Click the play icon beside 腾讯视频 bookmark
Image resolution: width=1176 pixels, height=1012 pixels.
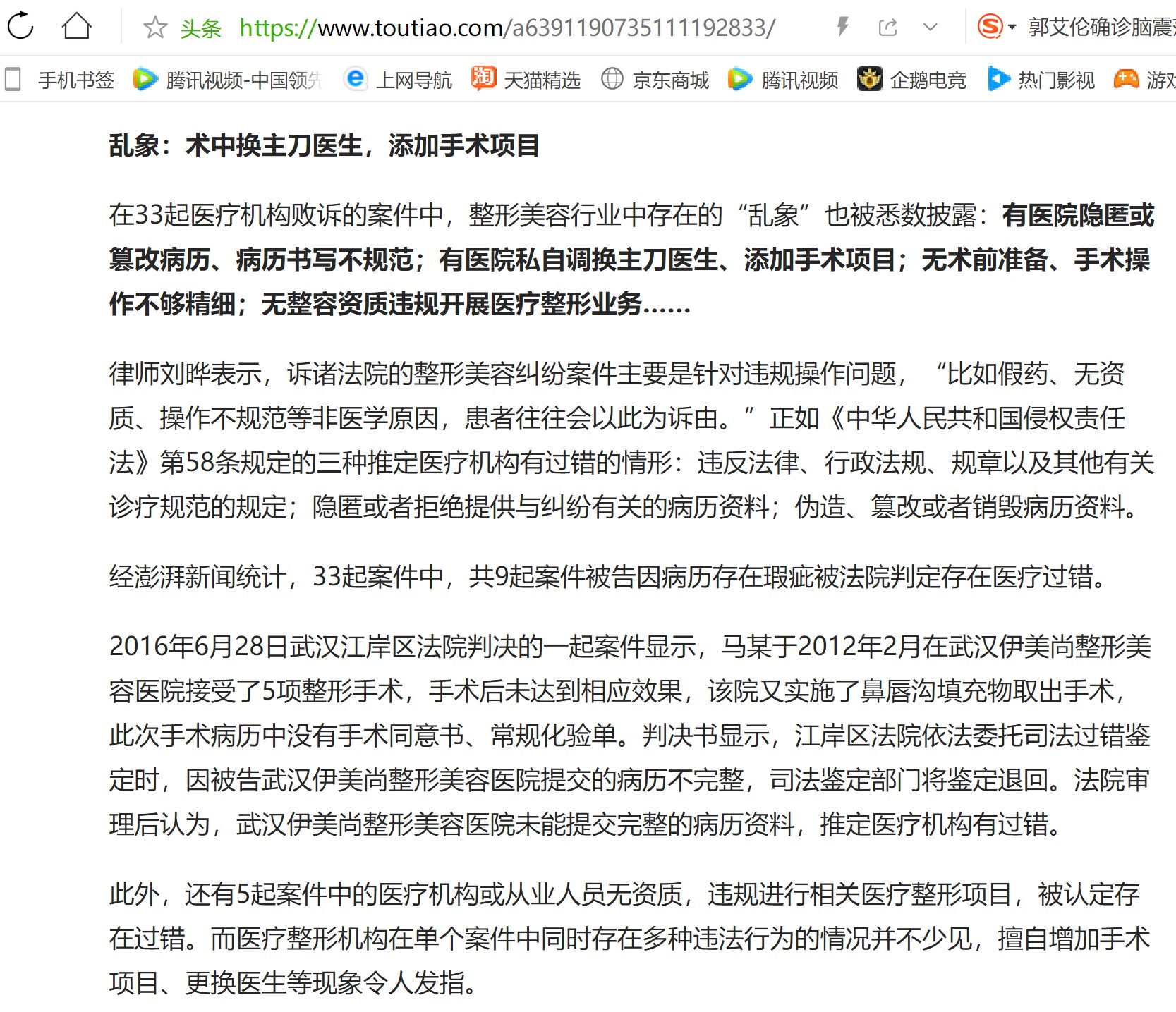click(x=740, y=79)
